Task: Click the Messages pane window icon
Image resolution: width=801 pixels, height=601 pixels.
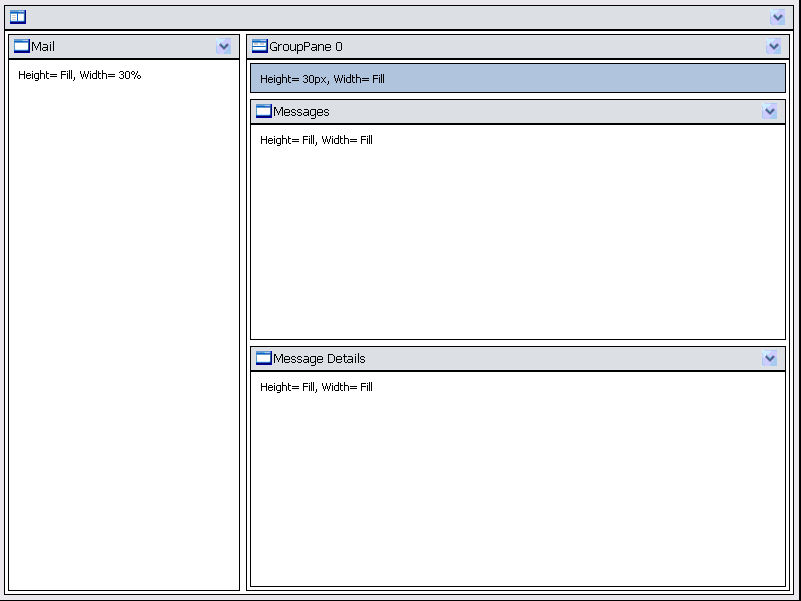Action: 264,111
